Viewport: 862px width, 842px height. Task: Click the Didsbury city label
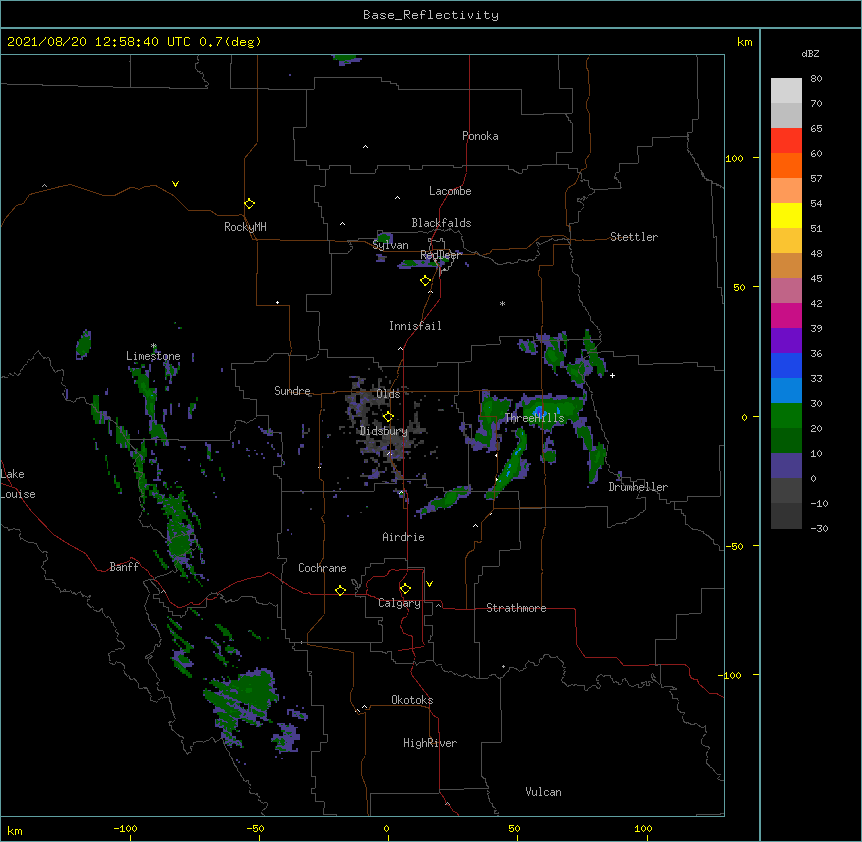tap(384, 431)
